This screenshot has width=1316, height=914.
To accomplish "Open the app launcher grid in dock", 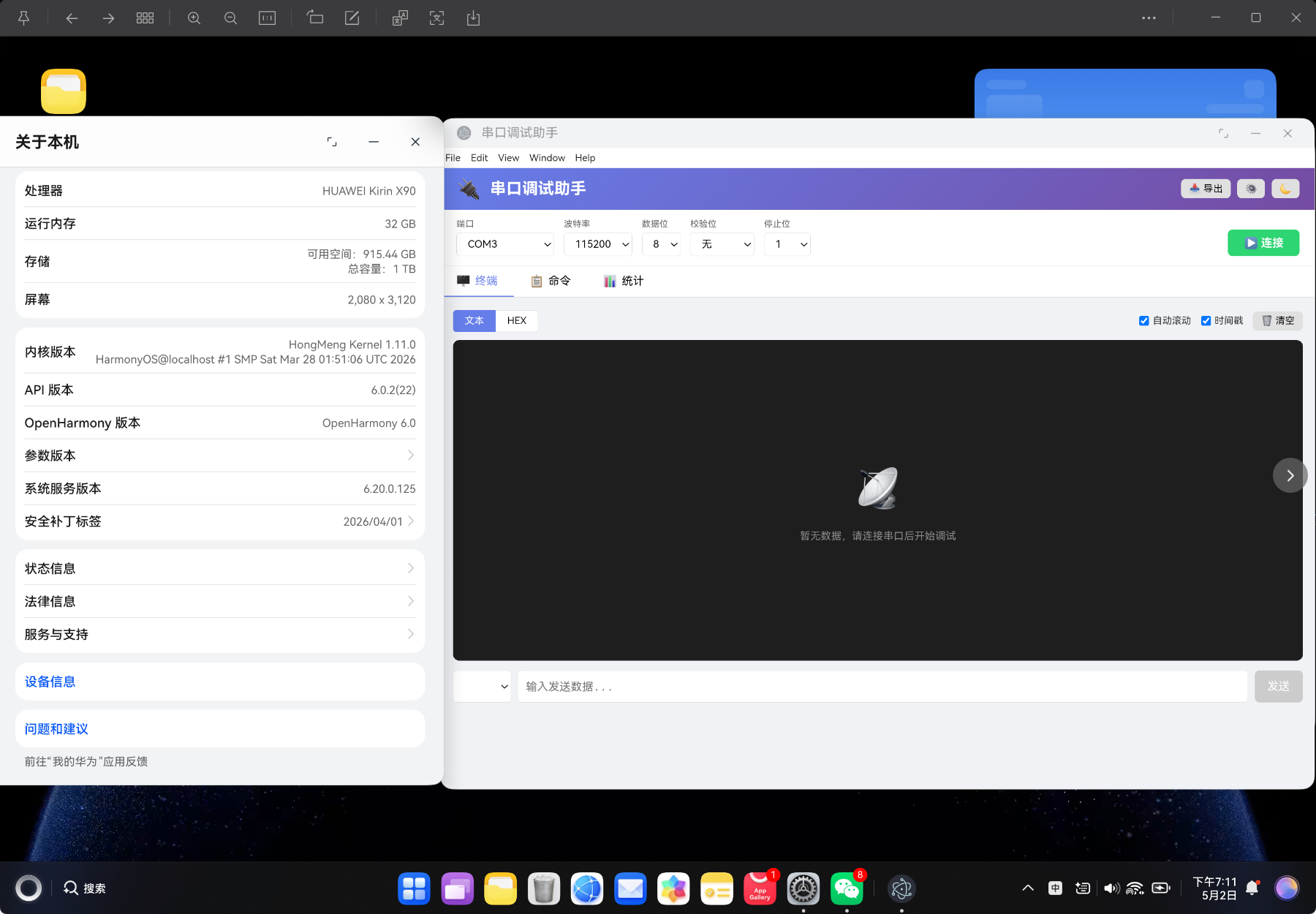I will click(x=414, y=888).
